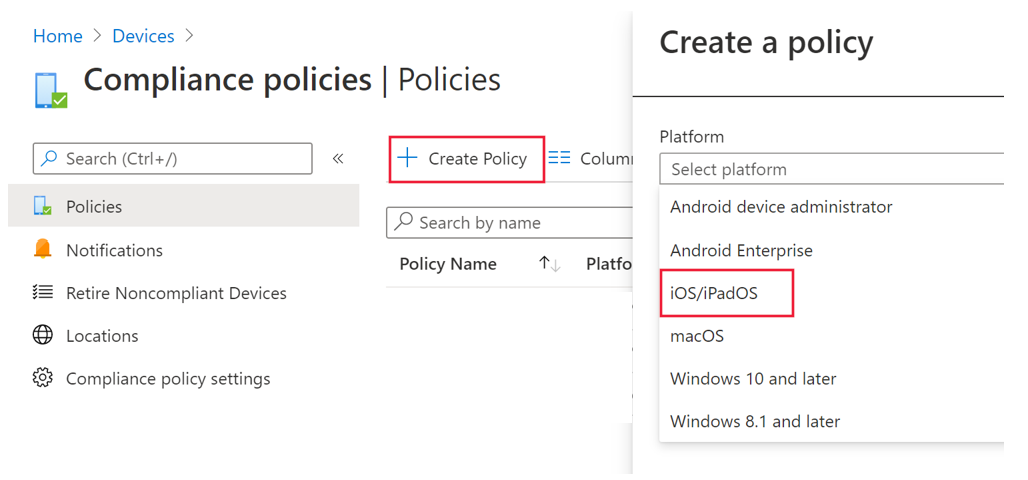
Task: Click the Locations globe icon
Action: coord(43,336)
